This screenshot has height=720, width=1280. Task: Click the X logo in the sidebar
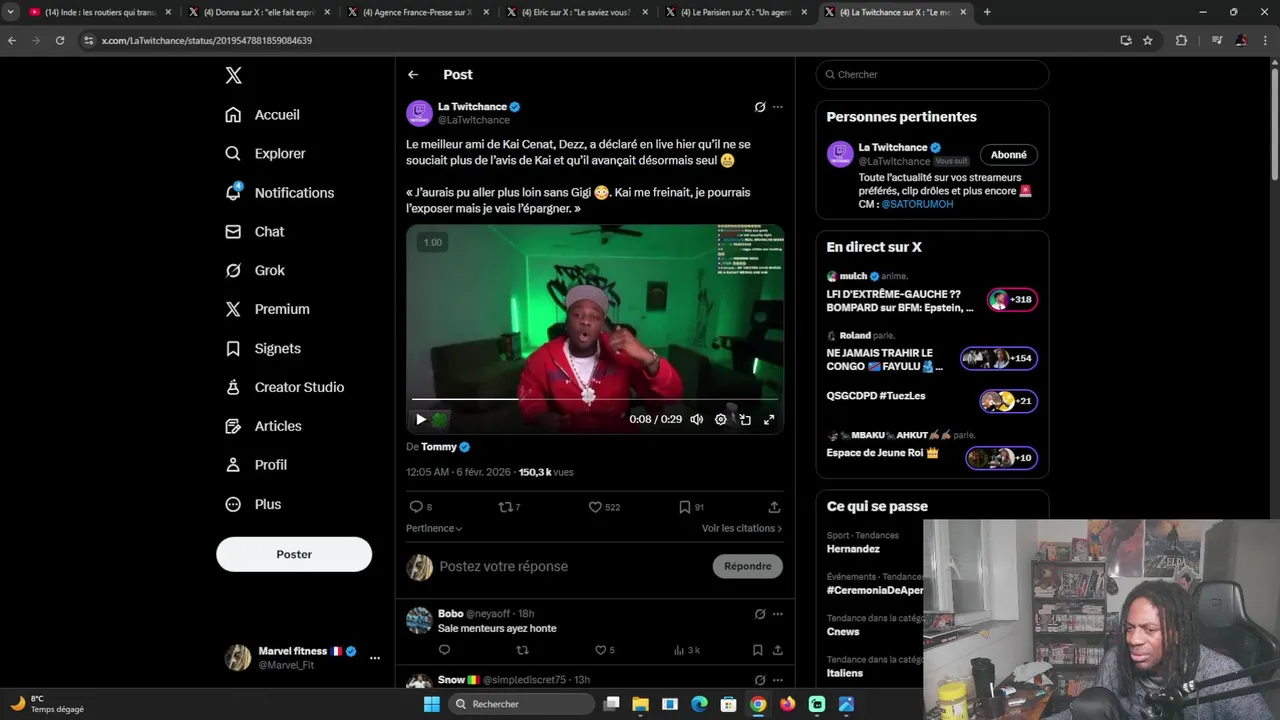pyautogui.click(x=233, y=75)
